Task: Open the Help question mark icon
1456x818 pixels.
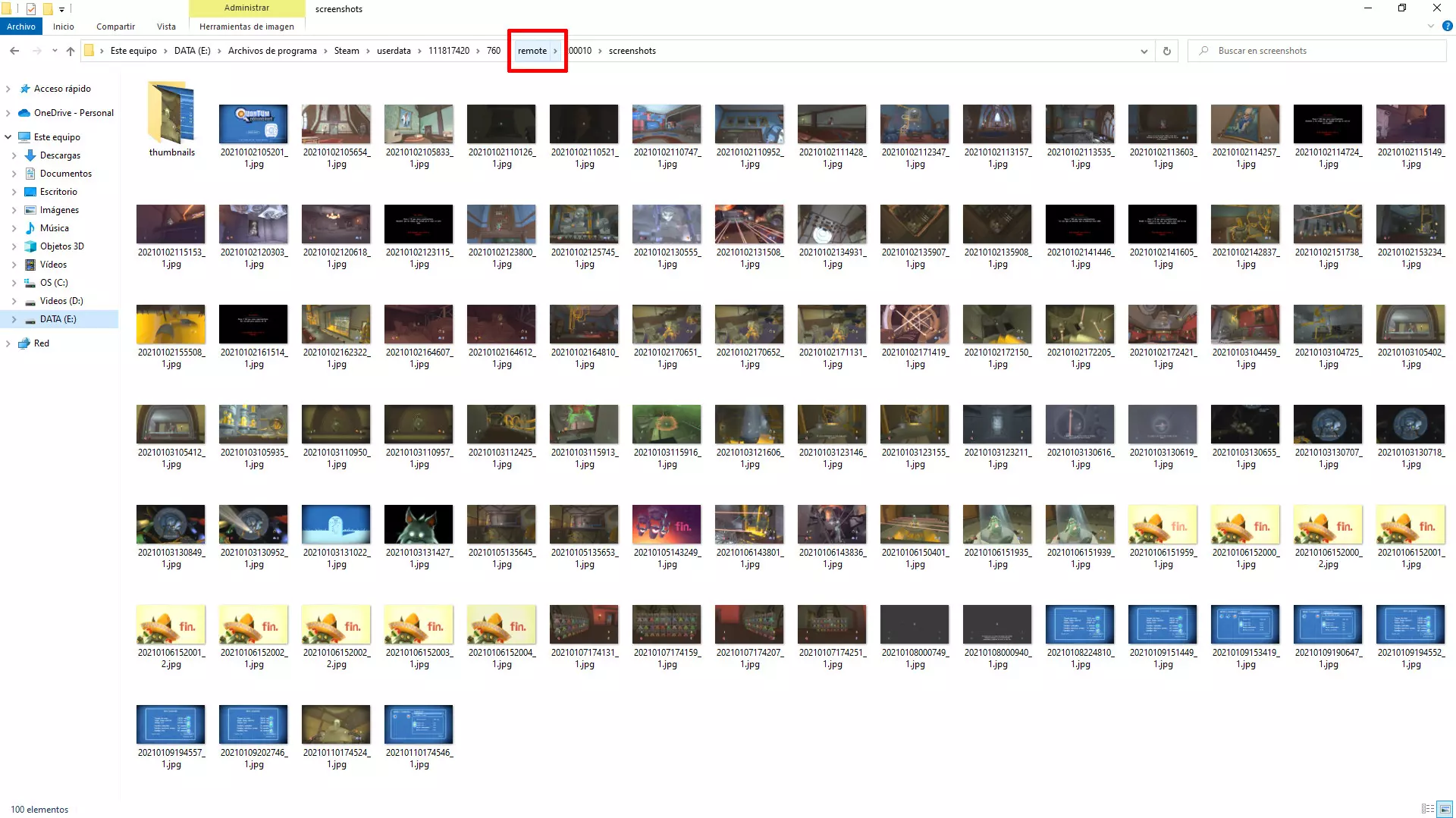Action: point(1448,27)
